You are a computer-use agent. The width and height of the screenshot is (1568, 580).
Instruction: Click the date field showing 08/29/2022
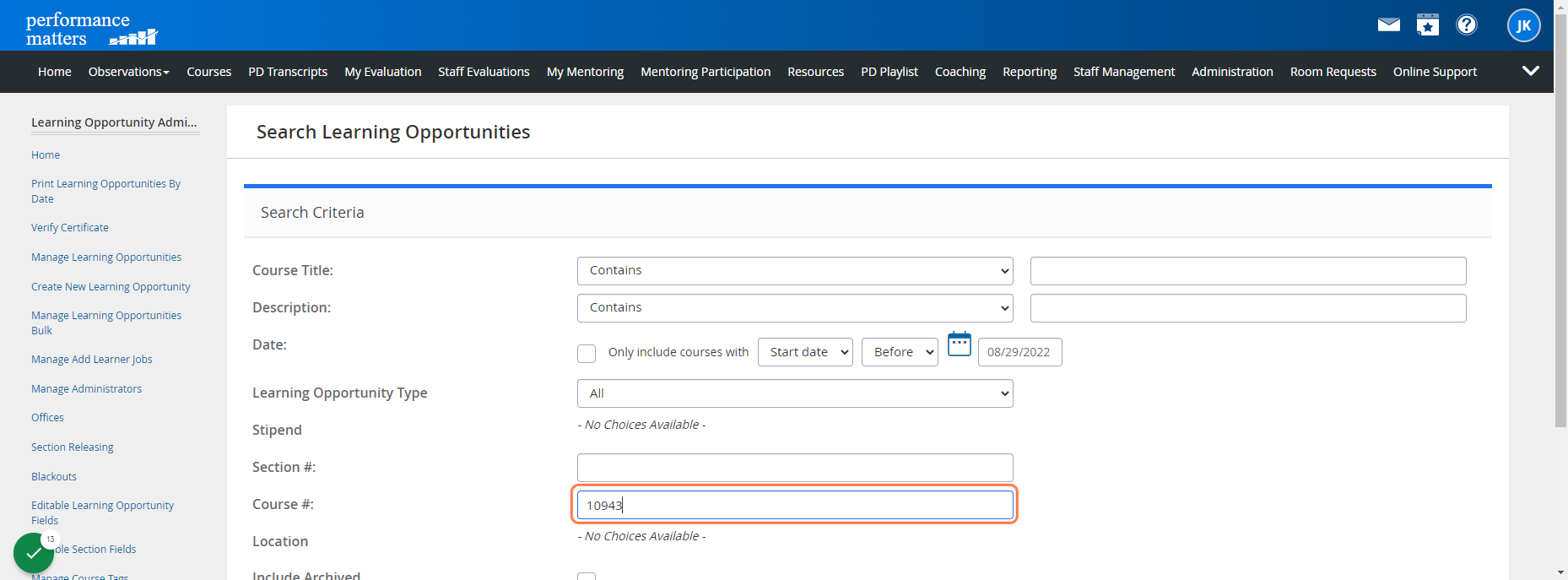pos(1019,352)
